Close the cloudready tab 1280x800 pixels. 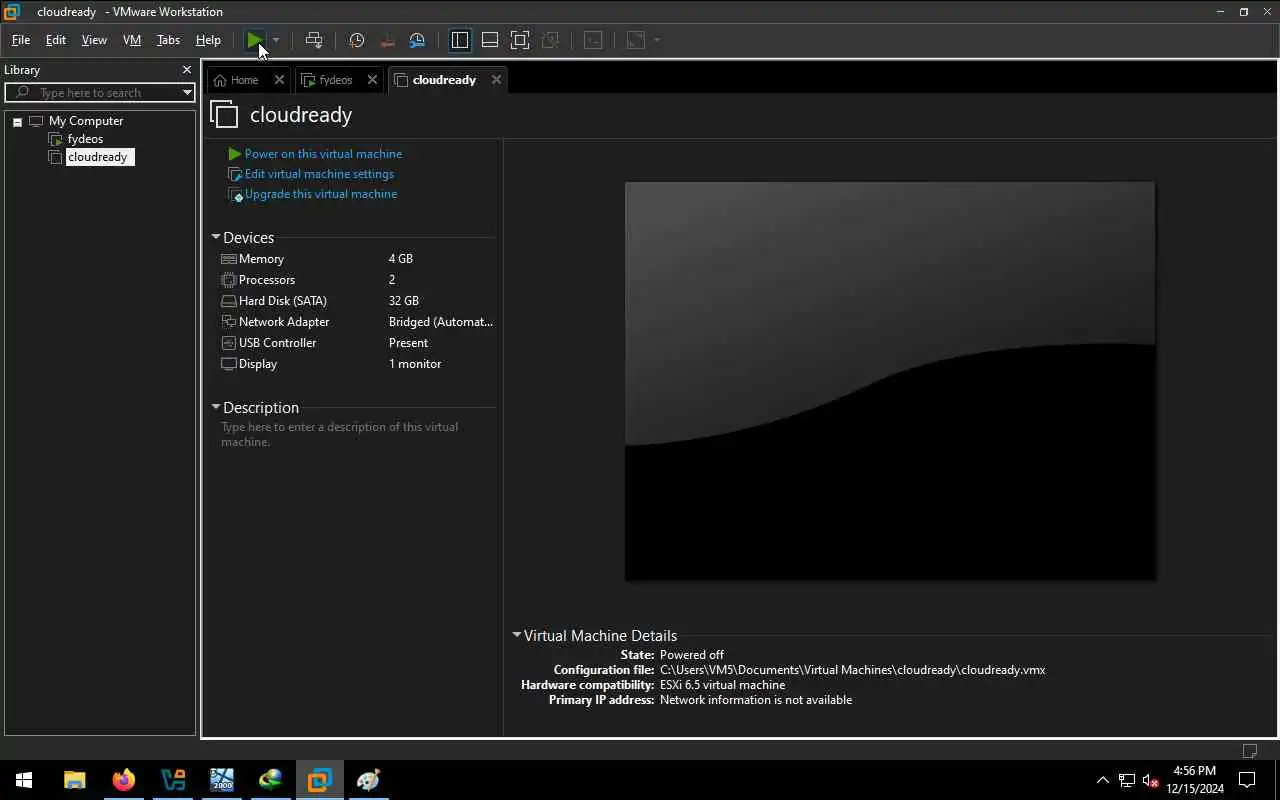pos(496,80)
